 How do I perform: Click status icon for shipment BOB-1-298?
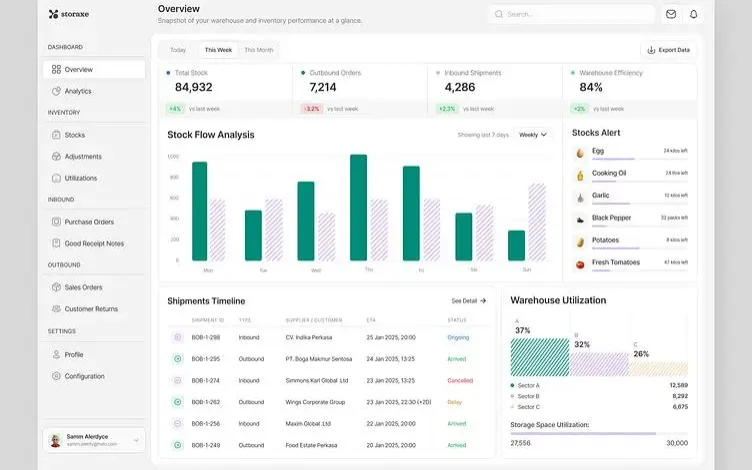click(x=177, y=337)
